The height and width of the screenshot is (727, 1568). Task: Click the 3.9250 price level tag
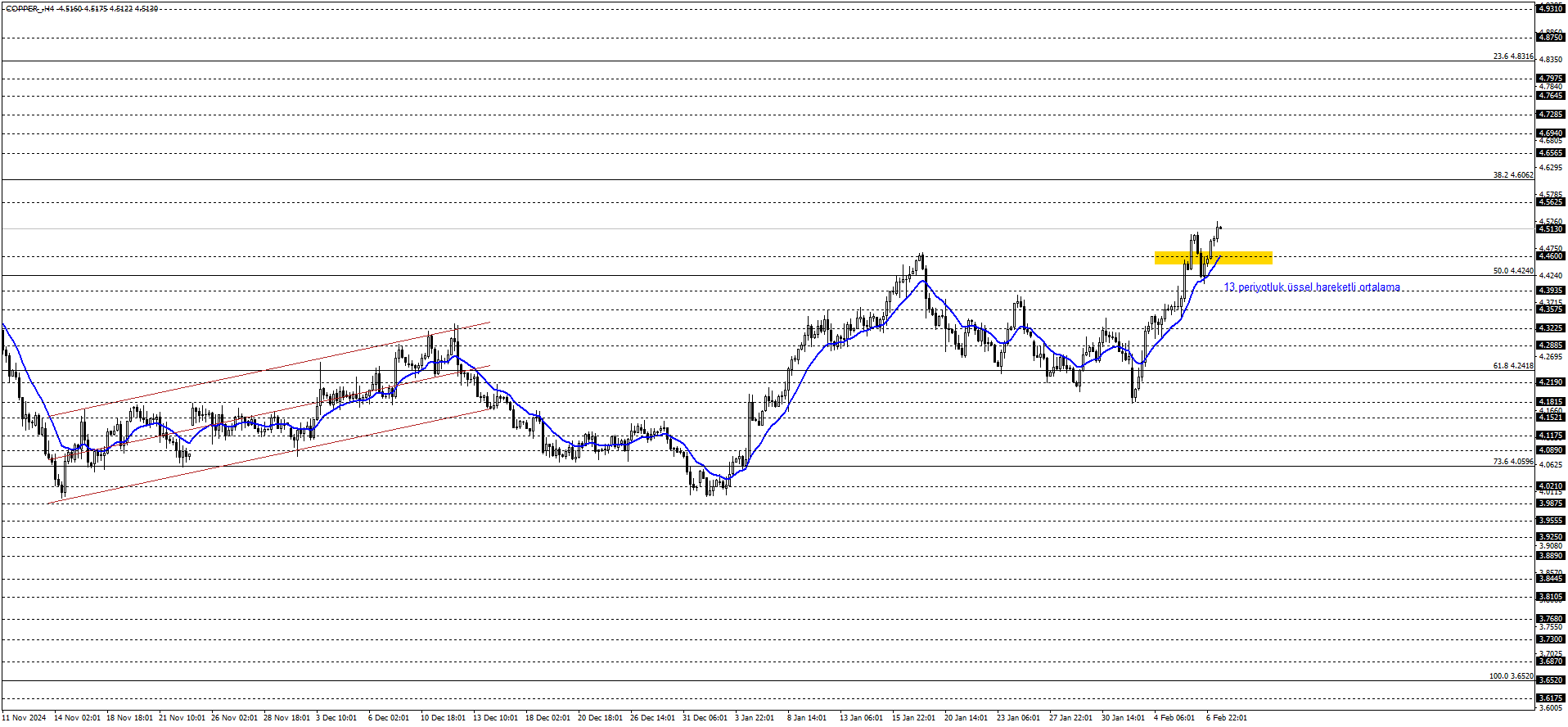click(x=1551, y=537)
